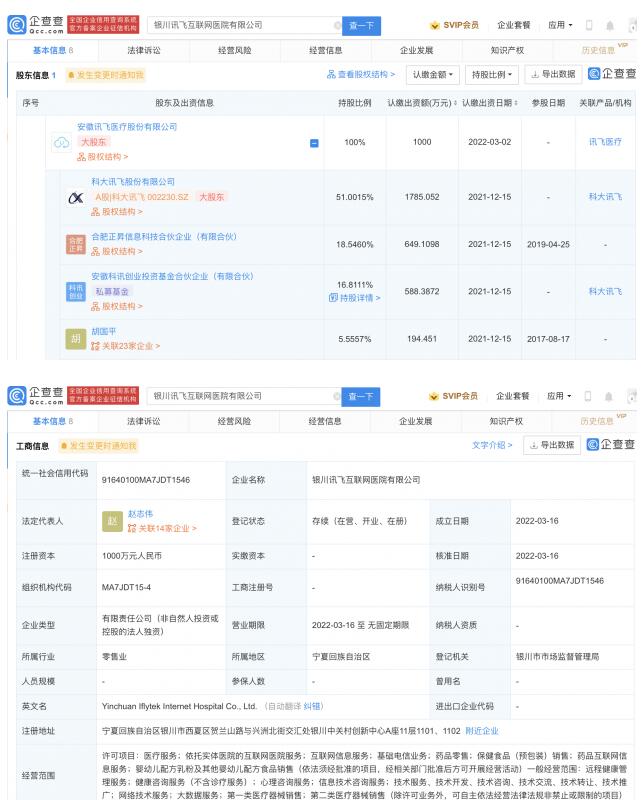The image size is (644, 800).
Task: Open the notification bell on the 工商信息 page
Action: (609, 396)
